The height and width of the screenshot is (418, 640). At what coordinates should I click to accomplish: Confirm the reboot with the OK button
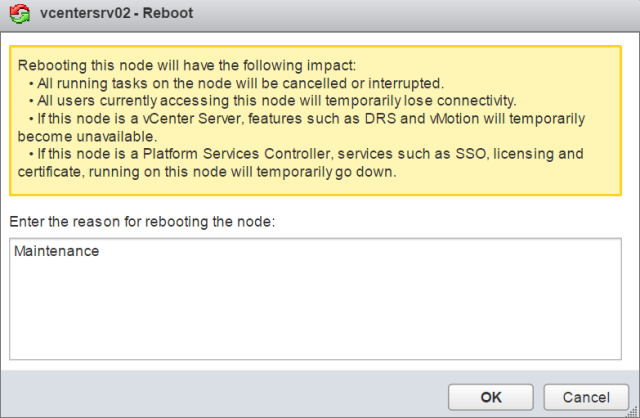pyautogui.click(x=491, y=397)
